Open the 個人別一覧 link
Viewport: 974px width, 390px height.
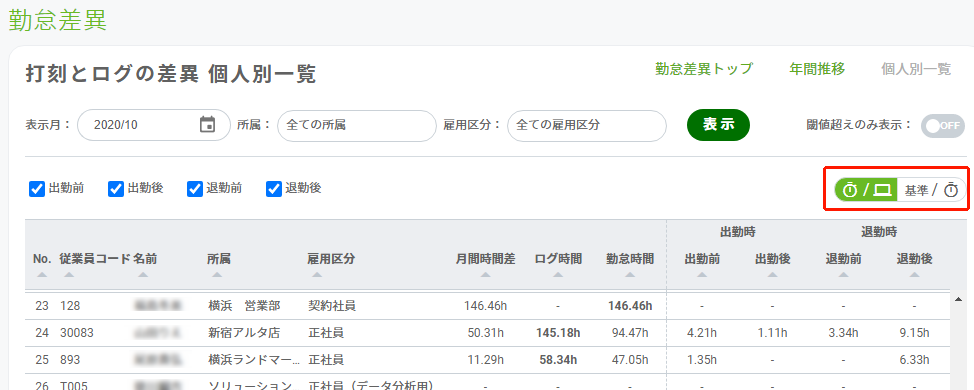click(x=916, y=69)
